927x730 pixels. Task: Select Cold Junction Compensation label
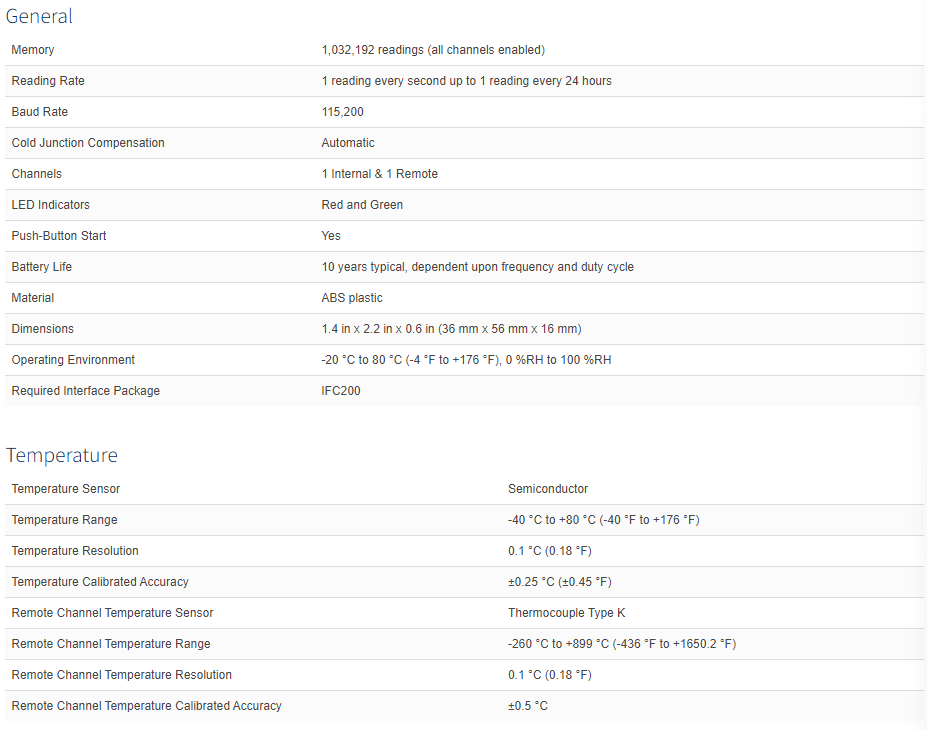pos(87,143)
